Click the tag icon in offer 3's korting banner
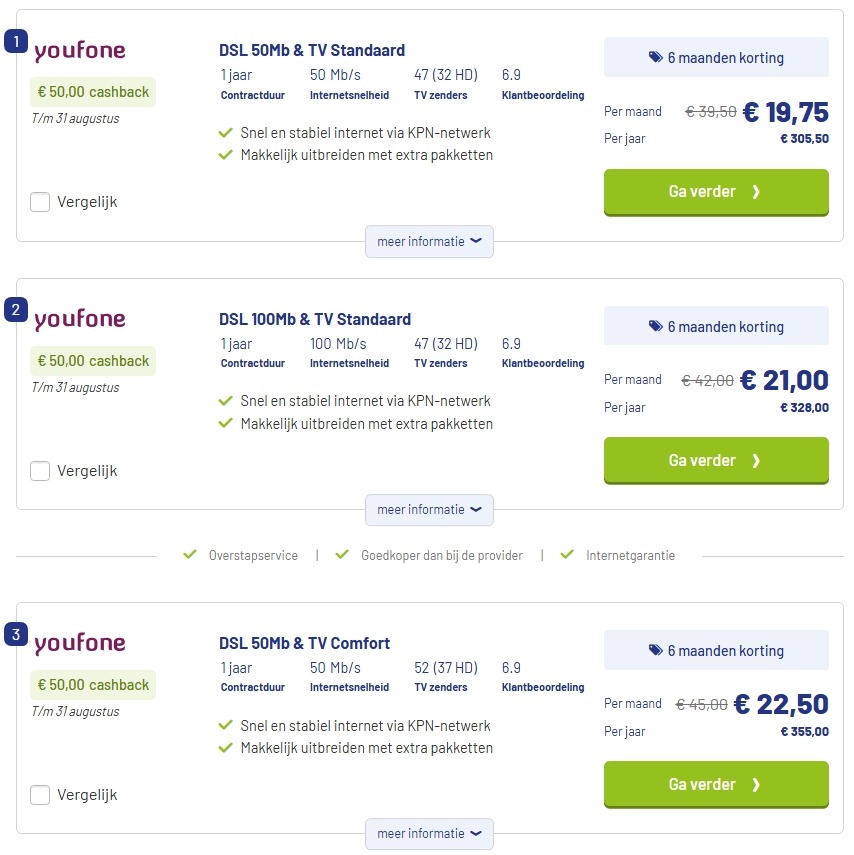The height and width of the screenshot is (855, 854). 655,650
